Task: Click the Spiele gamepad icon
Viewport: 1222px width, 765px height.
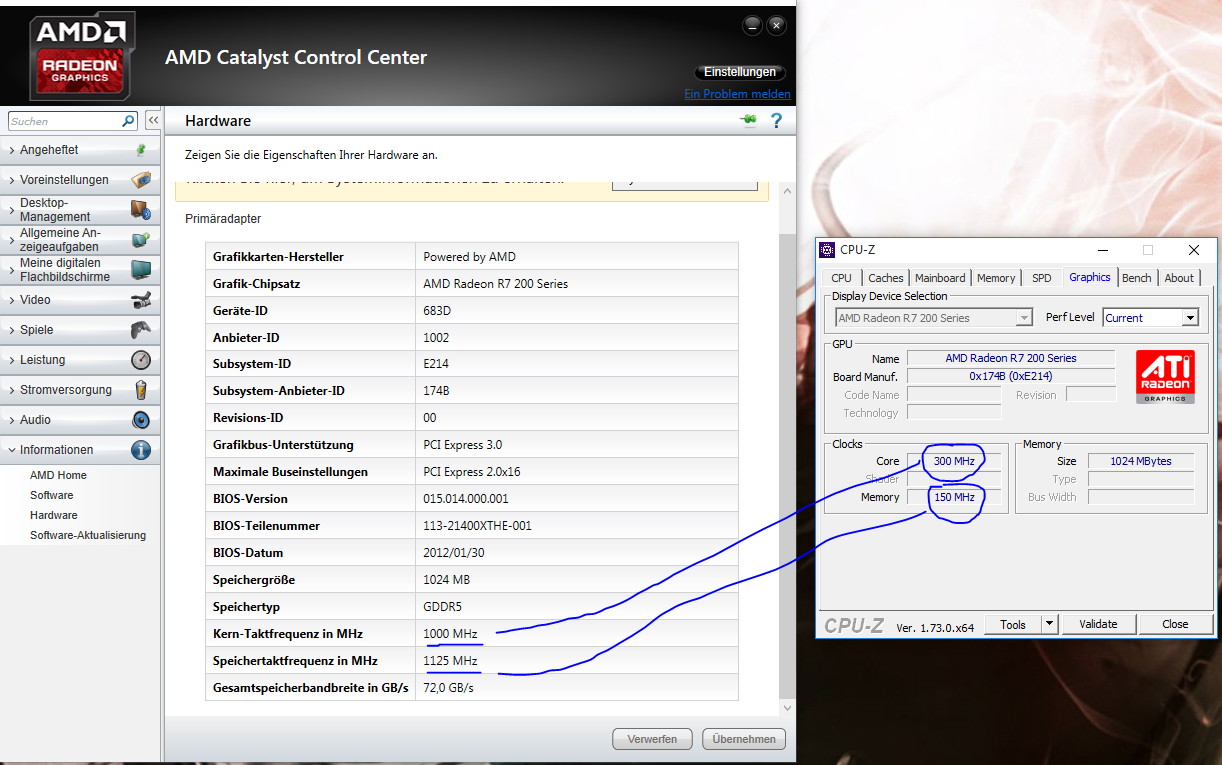Action: pos(141,330)
